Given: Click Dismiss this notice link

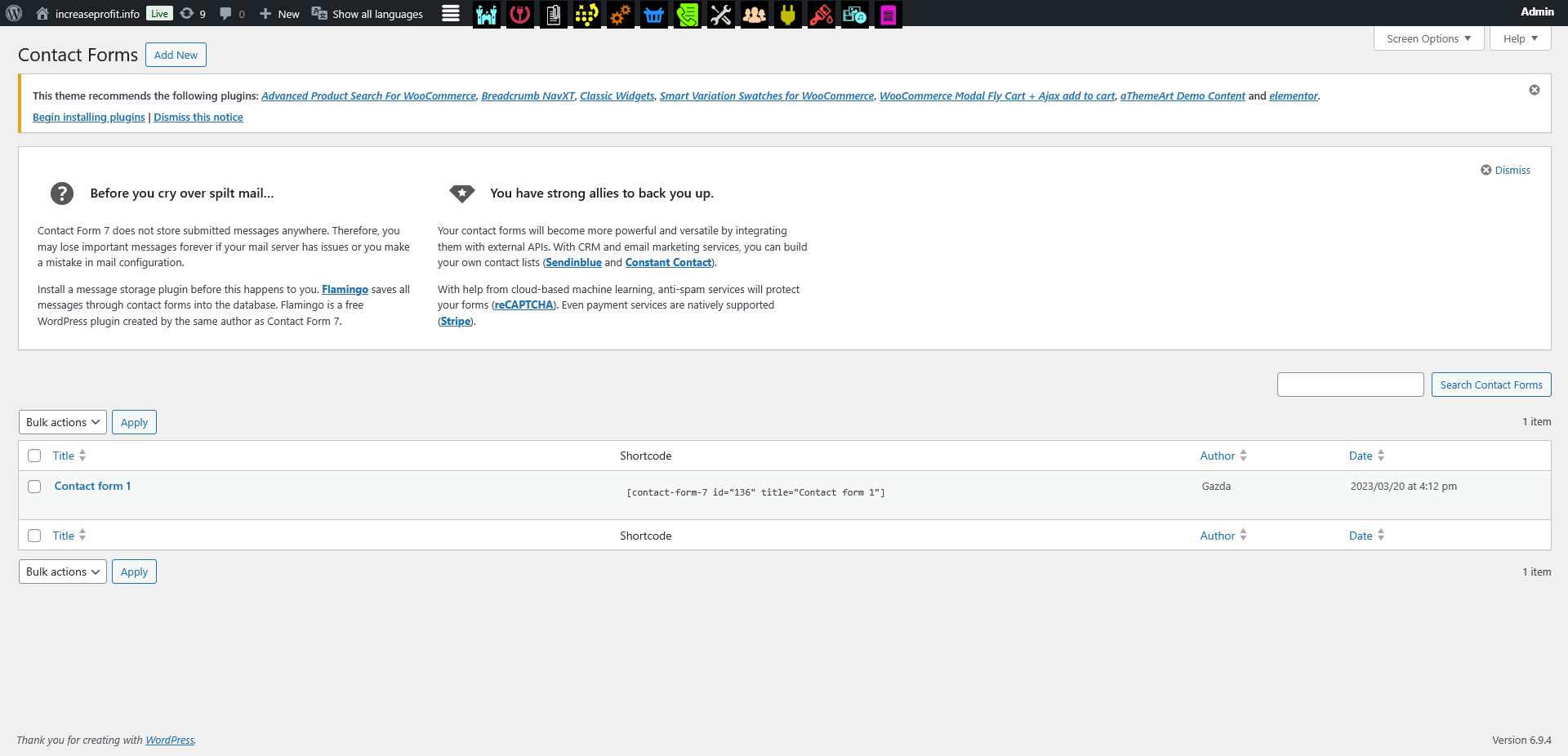Looking at the screenshot, I should [198, 117].
